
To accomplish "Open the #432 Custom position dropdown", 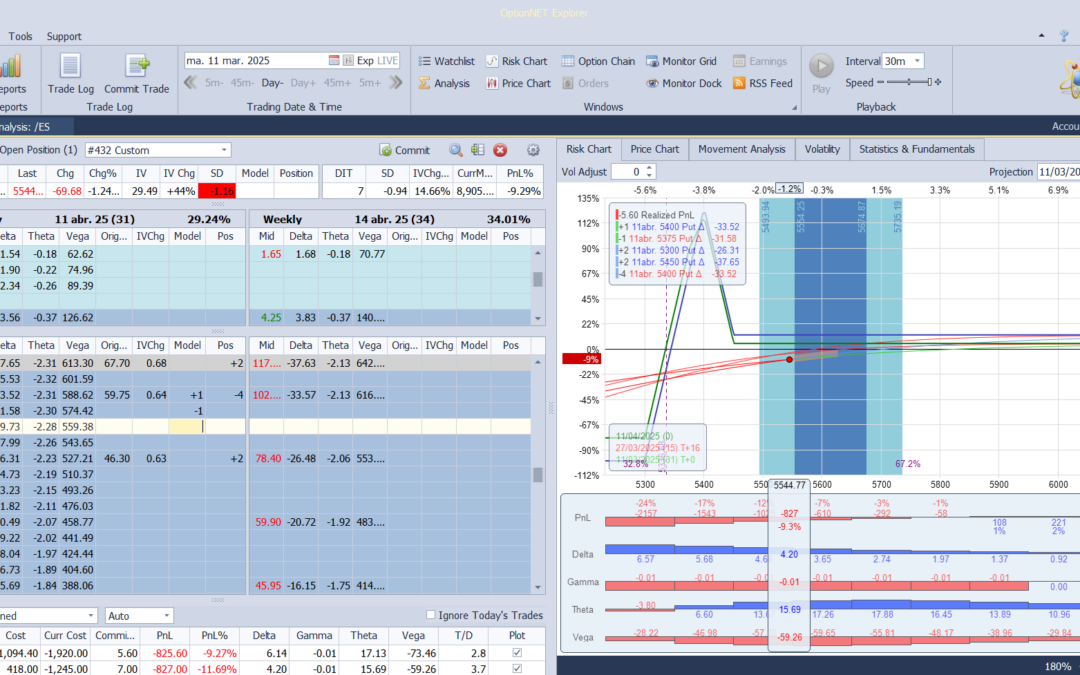I will 224,150.
